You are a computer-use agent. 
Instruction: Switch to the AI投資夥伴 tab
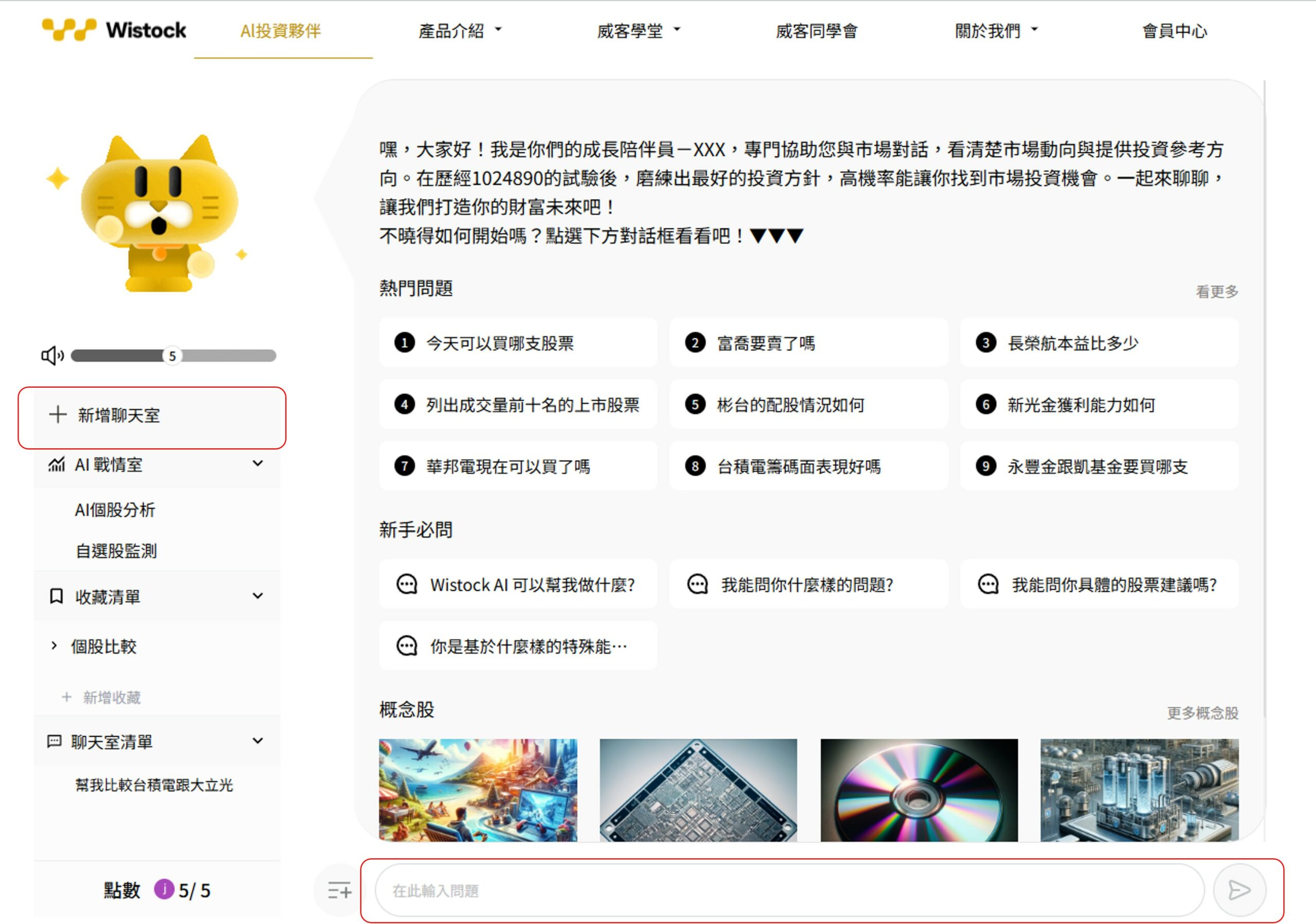(x=280, y=31)
